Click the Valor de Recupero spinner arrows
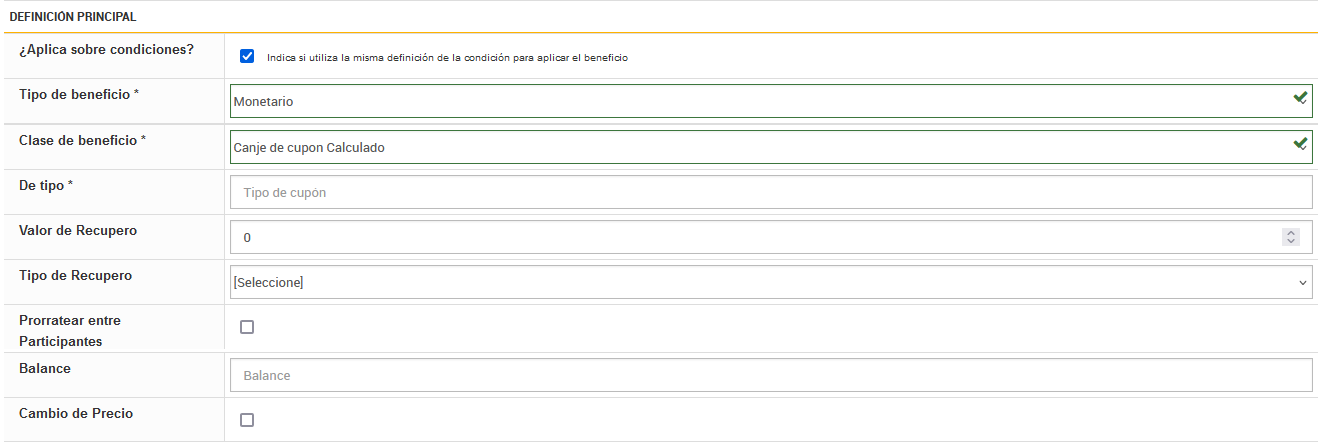 click(x=1291, y=237)
